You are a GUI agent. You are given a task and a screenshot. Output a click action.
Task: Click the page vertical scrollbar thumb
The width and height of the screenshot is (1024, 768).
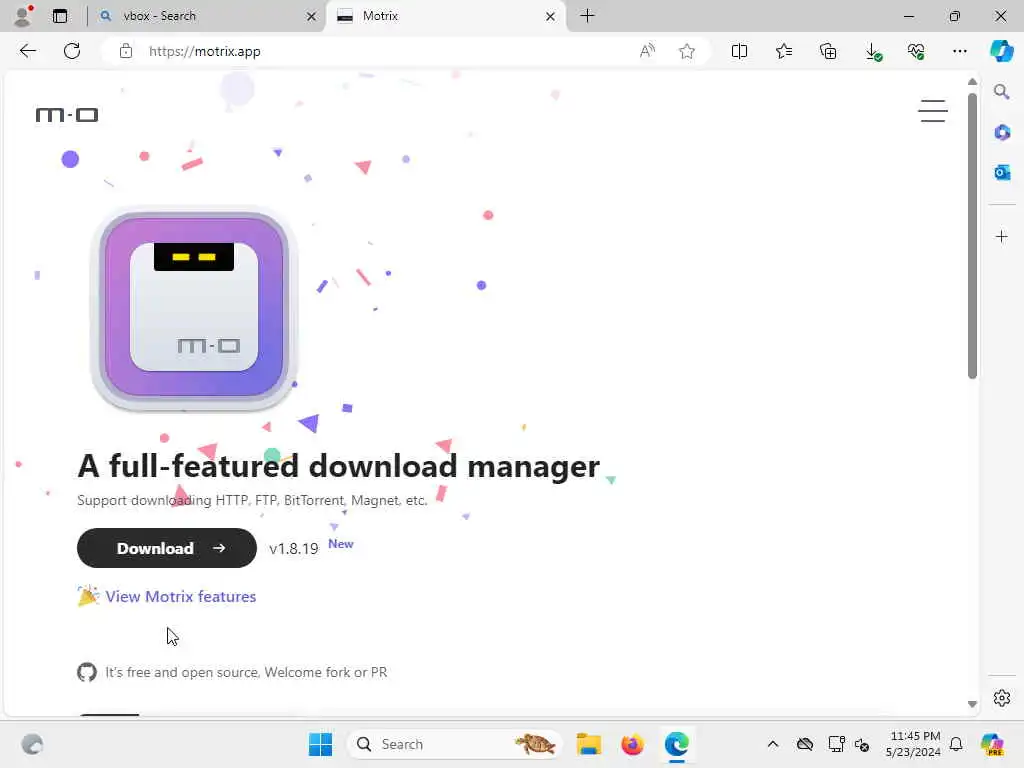pos(972,236)
